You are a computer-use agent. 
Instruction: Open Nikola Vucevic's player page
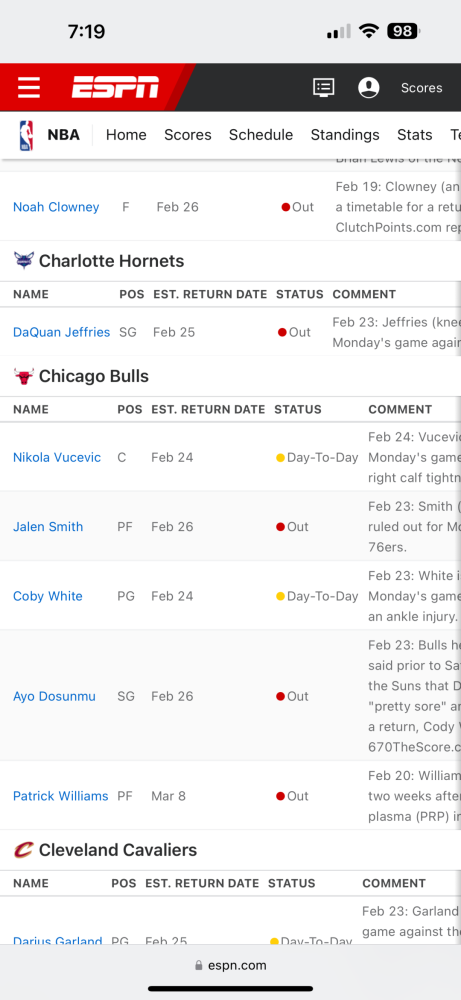click(x=57, y=457)
